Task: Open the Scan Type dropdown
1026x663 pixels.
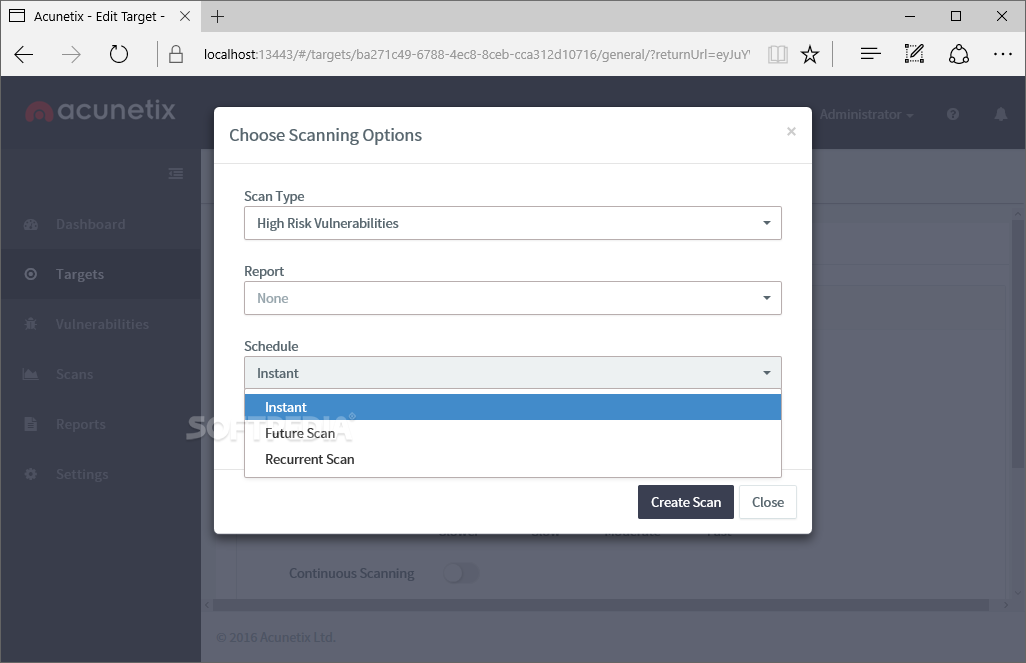Action: tap(512, 223)
